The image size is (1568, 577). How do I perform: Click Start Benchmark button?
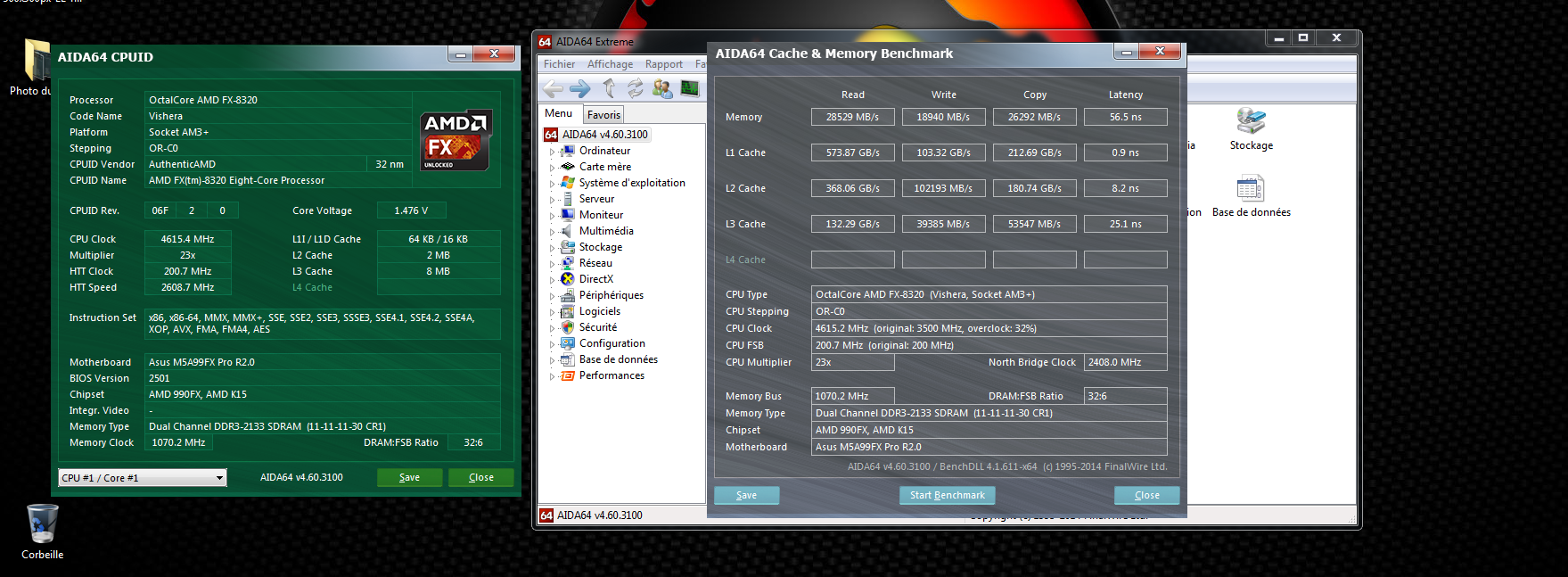pos(947,495)
